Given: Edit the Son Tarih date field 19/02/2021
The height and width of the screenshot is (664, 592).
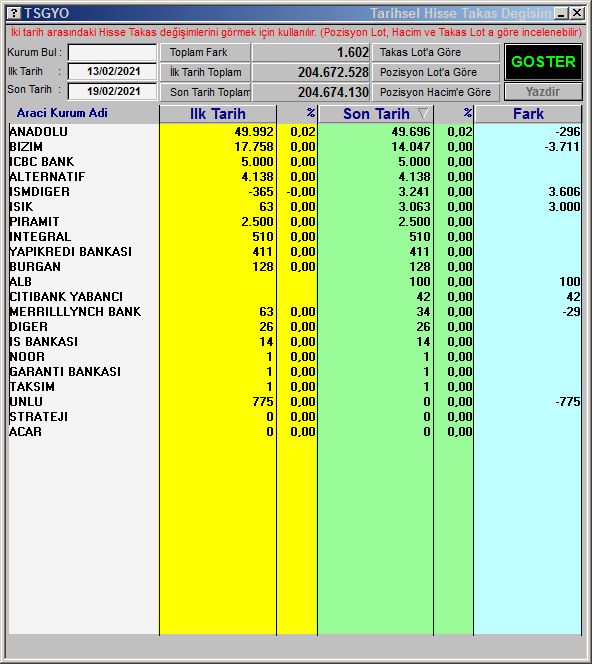Looking at the screenshot, I should point(112,91).
